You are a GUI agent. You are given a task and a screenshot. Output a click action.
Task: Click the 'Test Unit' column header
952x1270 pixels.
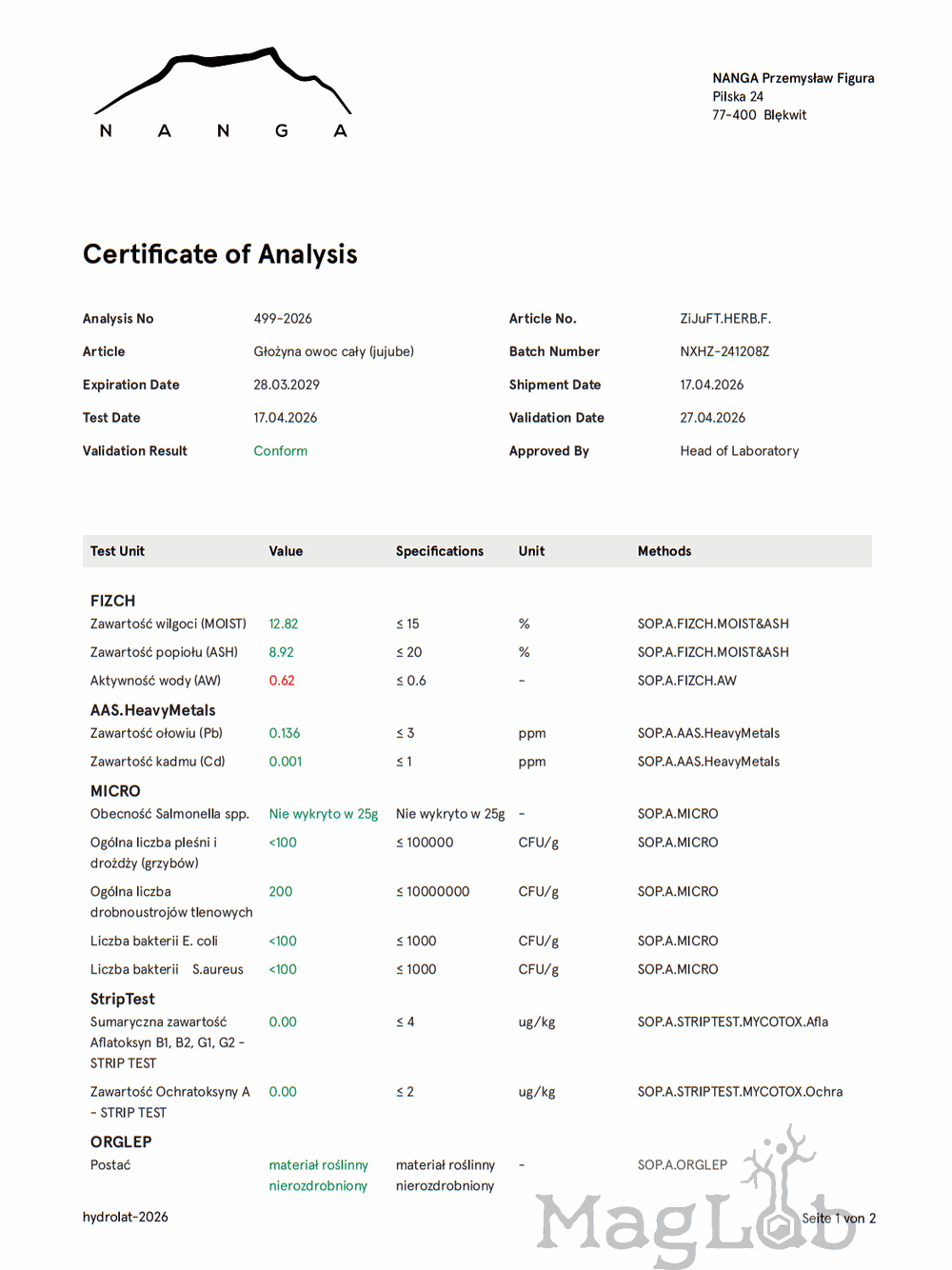coord(117,551)
